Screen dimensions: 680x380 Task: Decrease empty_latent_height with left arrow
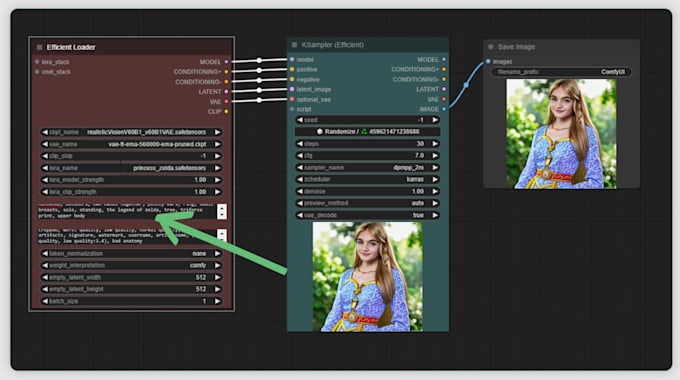click(45, 289)
